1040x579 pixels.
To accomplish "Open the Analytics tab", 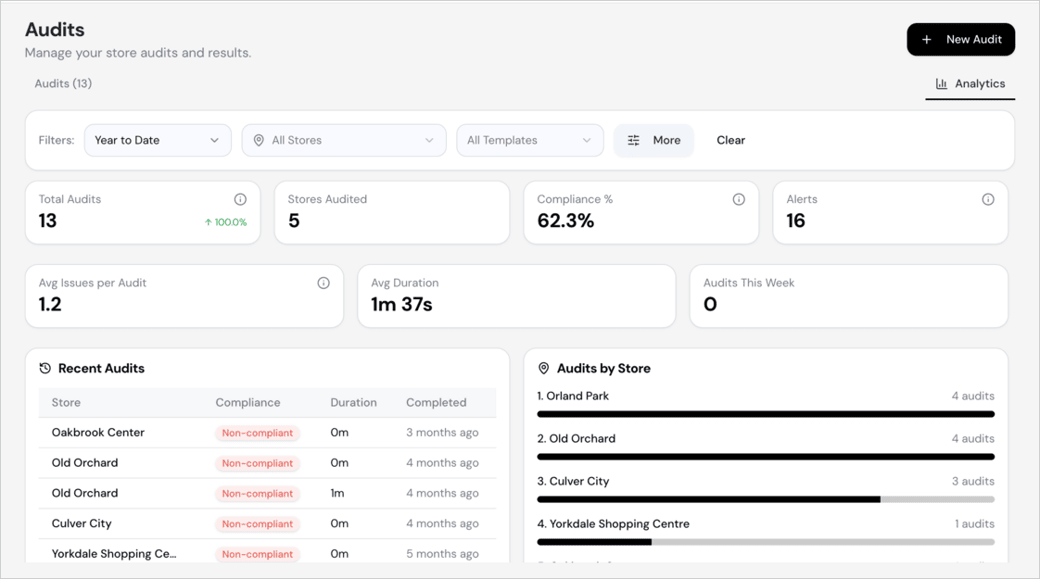I will click(970, 84).
